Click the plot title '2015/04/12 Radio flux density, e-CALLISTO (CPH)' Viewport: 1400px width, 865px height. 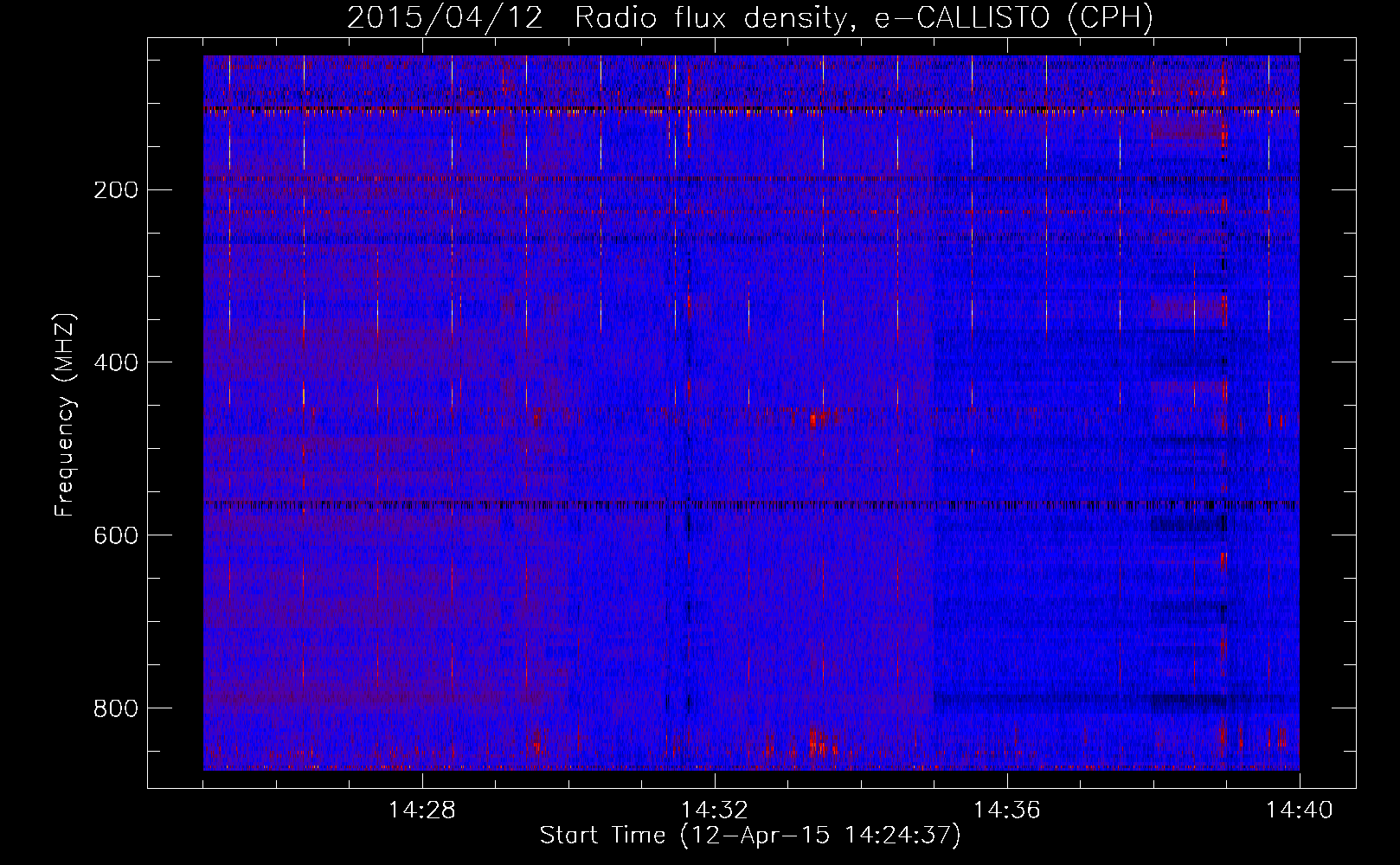tap(750, 17)
